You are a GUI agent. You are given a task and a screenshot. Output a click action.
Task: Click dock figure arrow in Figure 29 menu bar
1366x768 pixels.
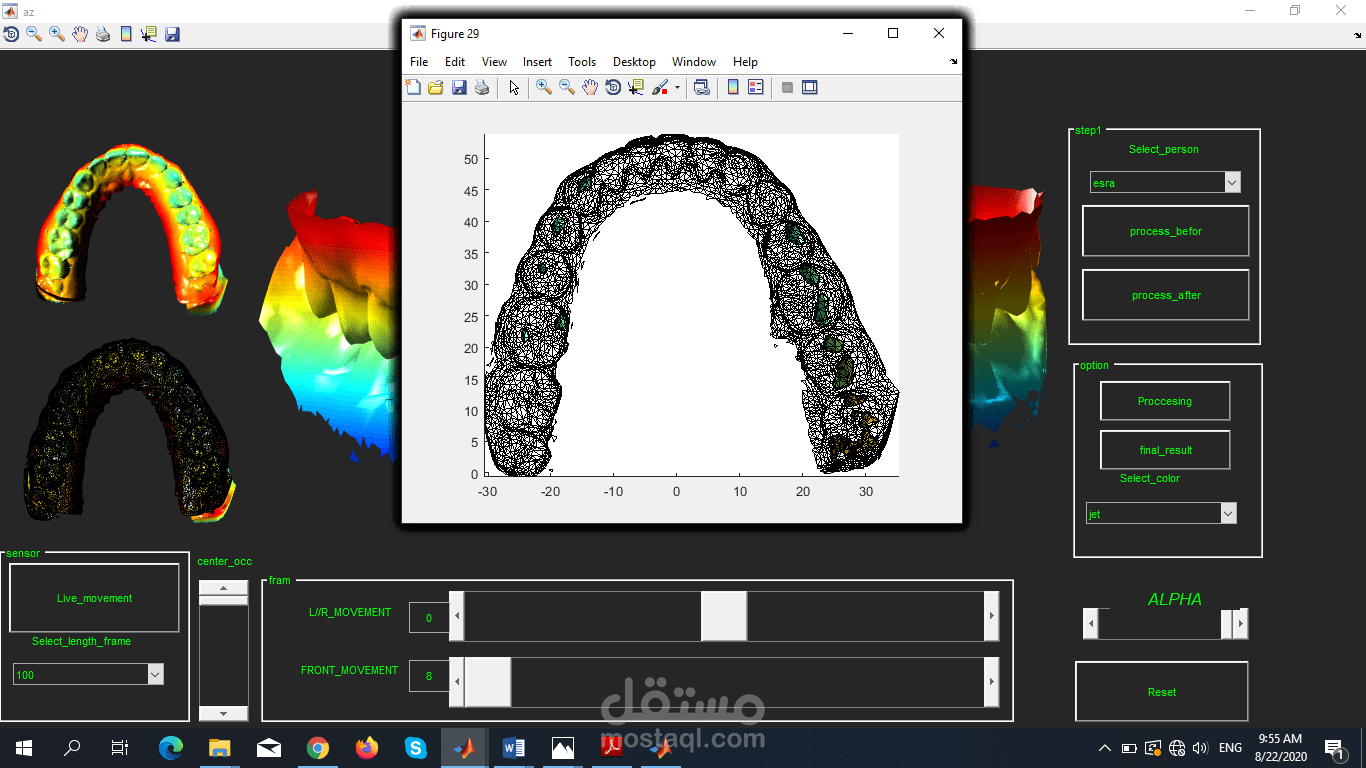tap(953, 62)
